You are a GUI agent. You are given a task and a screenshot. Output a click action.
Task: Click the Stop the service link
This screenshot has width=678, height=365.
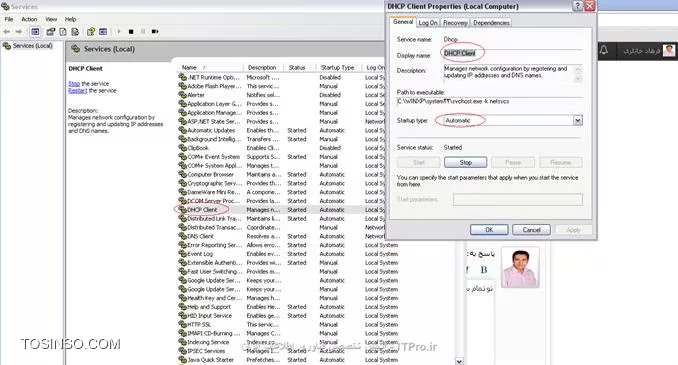74,83
